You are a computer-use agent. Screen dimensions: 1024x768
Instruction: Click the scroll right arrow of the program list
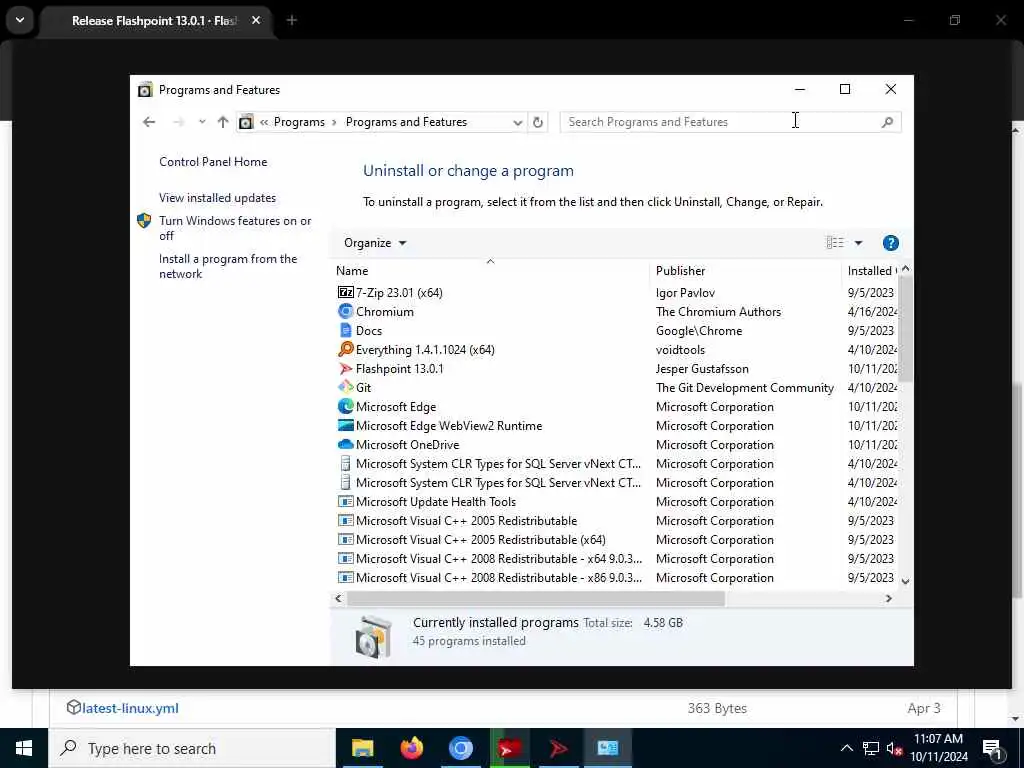(x=888, y=598)
